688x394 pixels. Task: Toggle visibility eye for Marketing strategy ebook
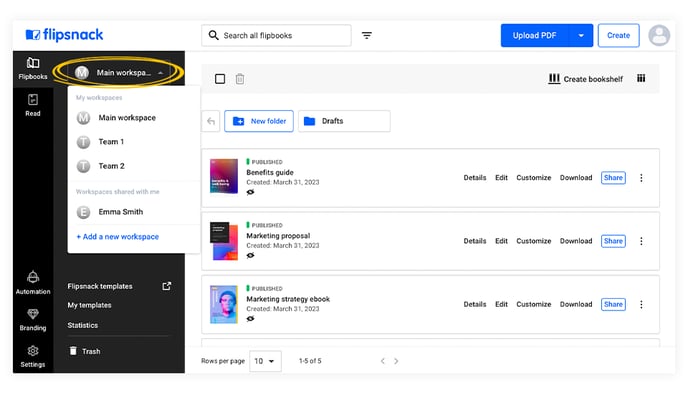[x=250, y=319]
